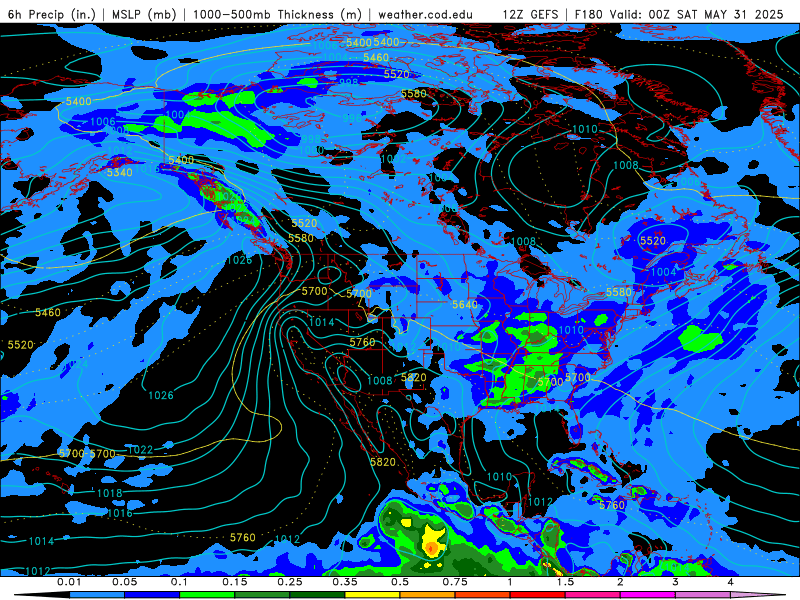Click the 'MSLP (mb)' header label

coord(144,14)
